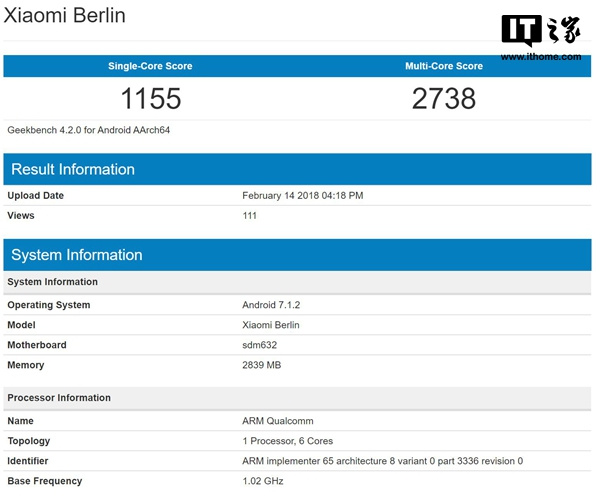
Task: Click the Xiaomi Berlin model value
Action: click(271, 325)
